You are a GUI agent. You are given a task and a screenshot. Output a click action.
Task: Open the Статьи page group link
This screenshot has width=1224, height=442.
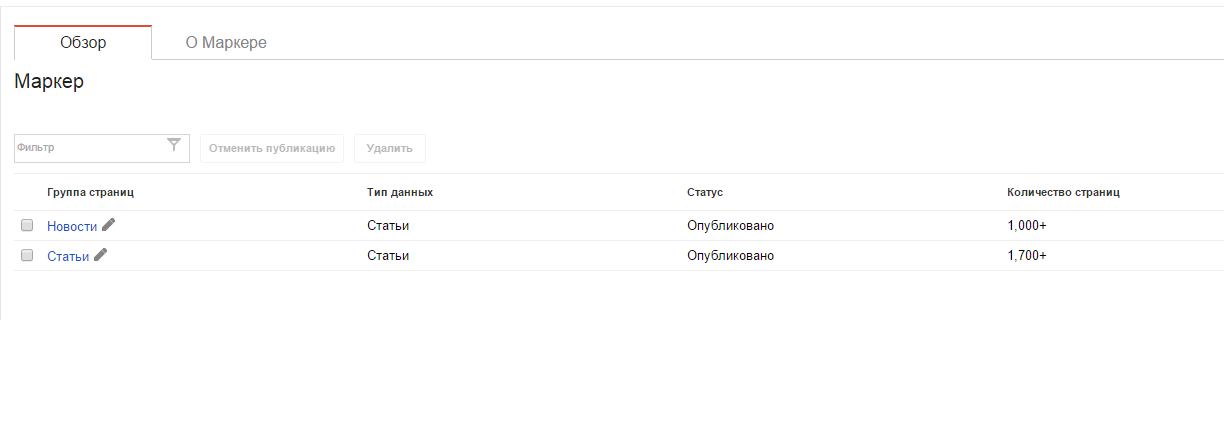(x=68, y=256)
